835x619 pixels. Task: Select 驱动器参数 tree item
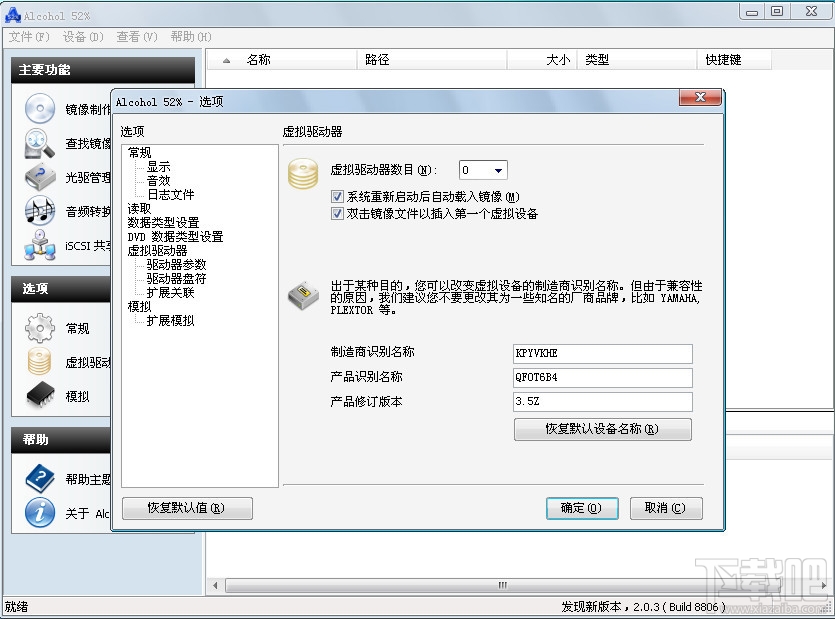(176, 264)
